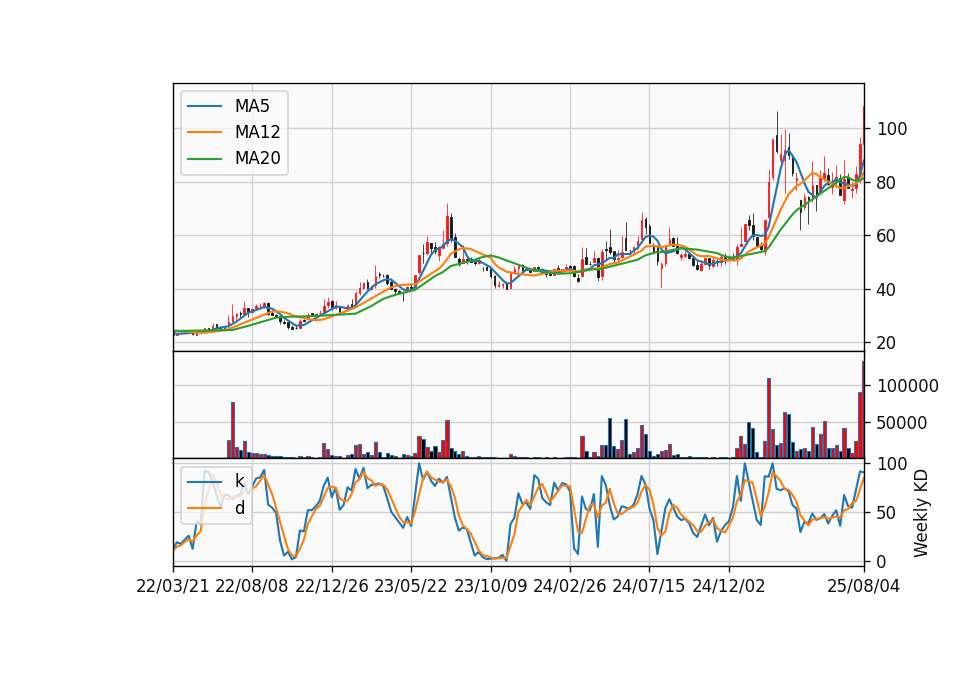Click the 22/12/26 date tick label
The image size is (960, 690).
click(332, 587)
